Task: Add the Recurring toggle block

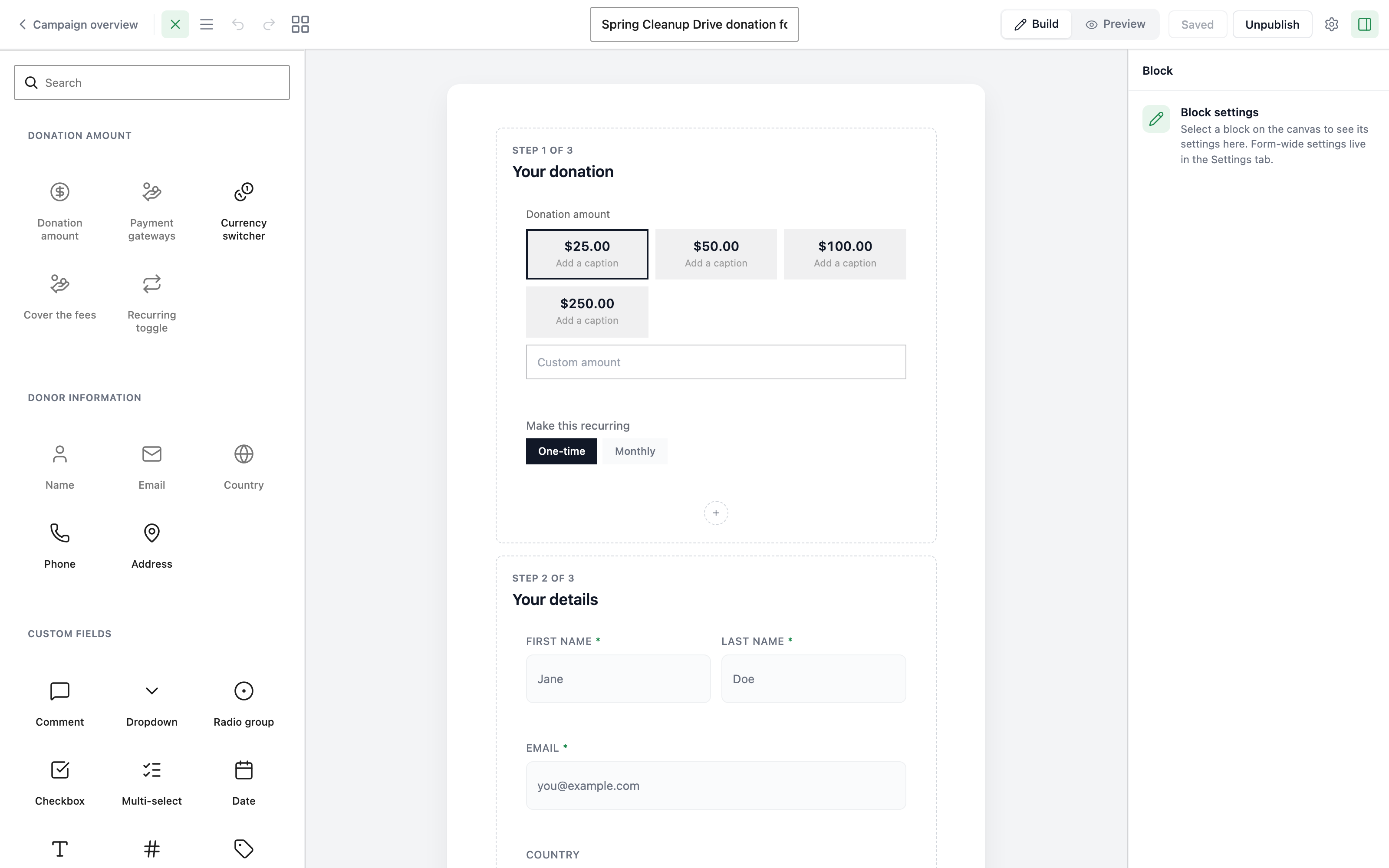Action: tap(151, 303)
